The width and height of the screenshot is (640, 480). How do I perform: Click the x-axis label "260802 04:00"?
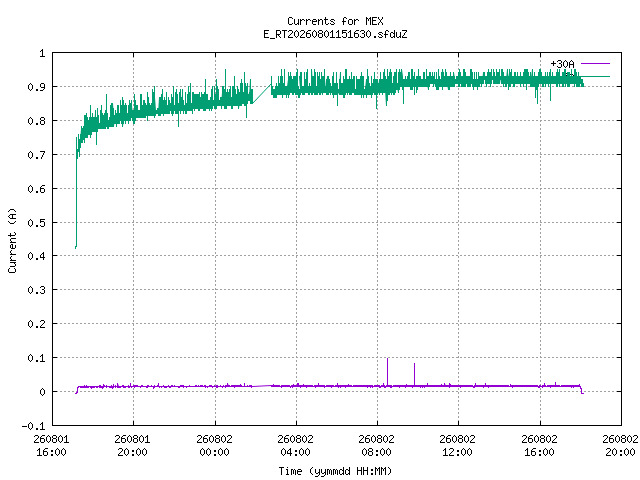(296, 446)
